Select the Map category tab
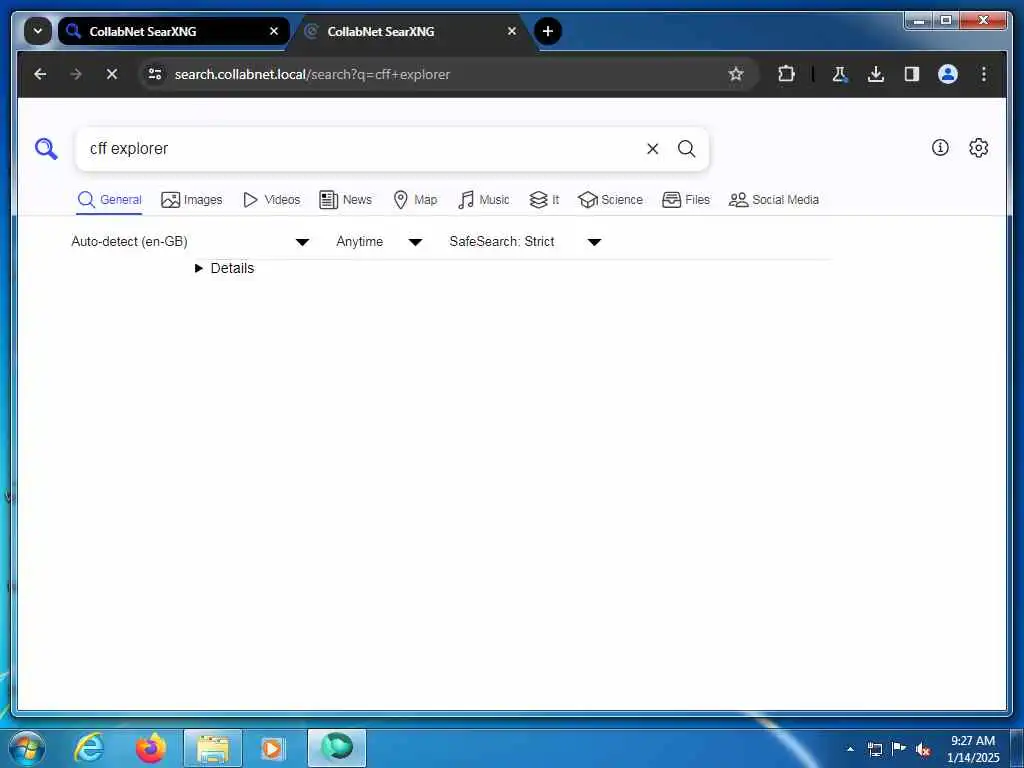The height and width of the screenshot is (768, 1024). [x=415, y=200]
